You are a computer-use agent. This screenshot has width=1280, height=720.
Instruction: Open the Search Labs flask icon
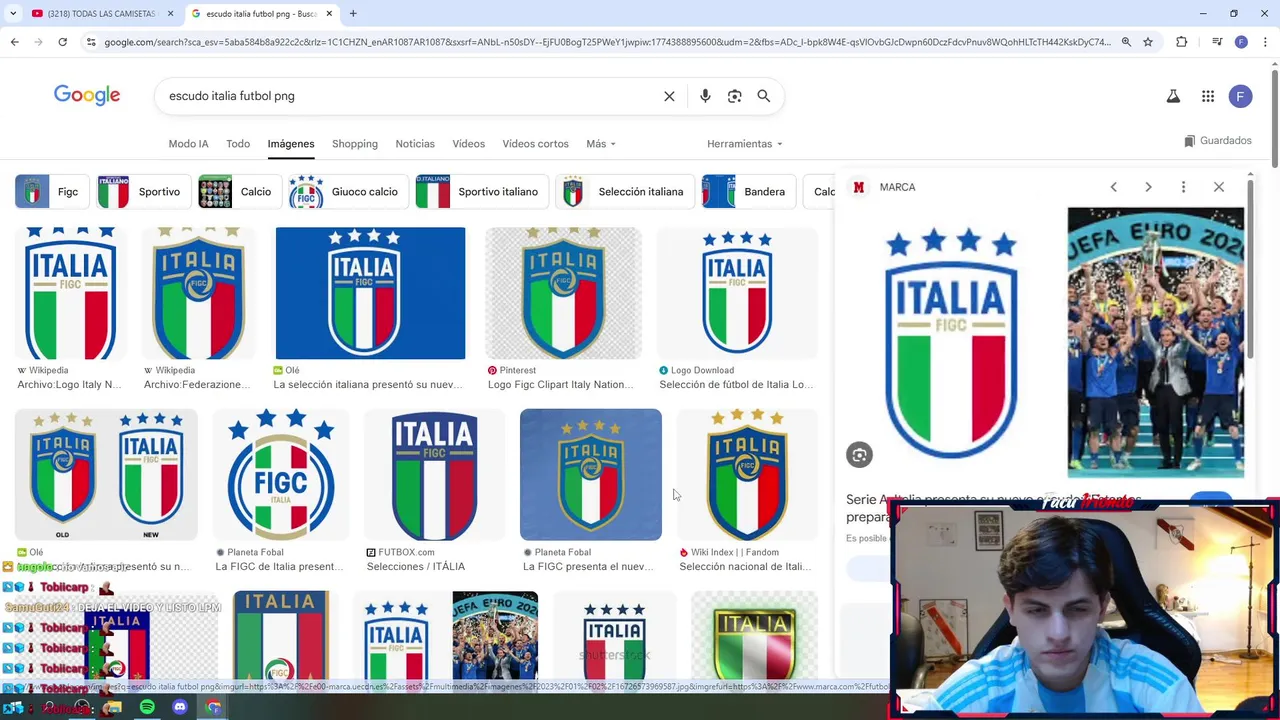[x=1173, y=96]
